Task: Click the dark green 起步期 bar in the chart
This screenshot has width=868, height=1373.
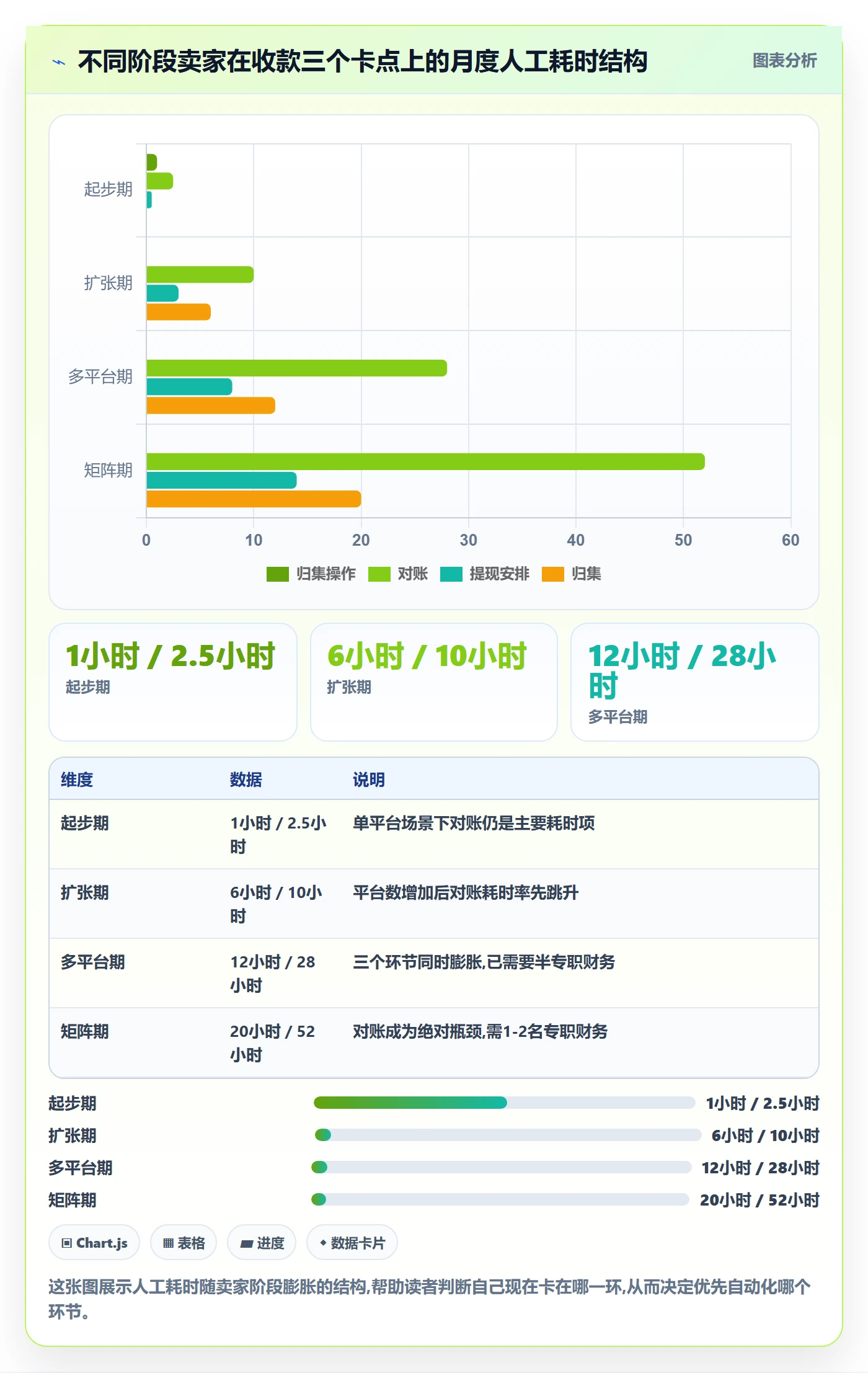Action: point(152,162)
